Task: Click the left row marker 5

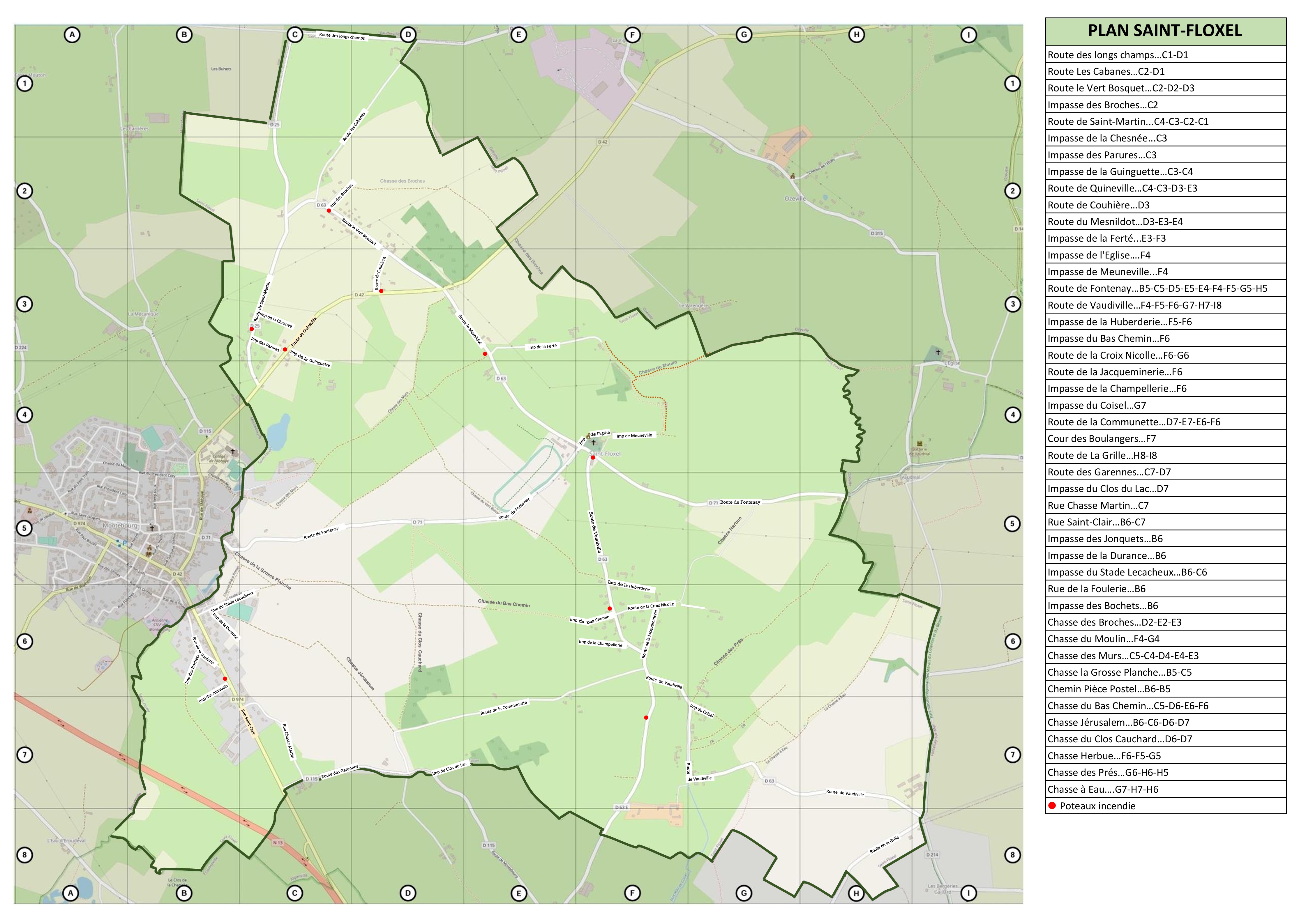Action: (x=24, y=528)
